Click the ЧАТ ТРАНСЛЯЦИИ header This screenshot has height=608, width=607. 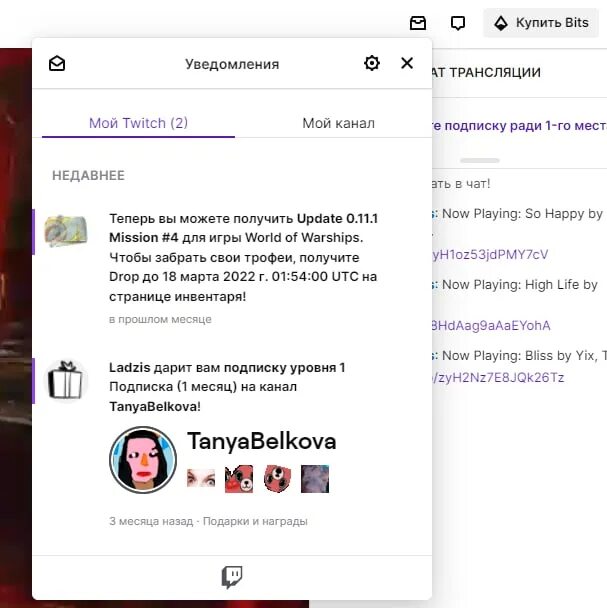coord(486,73)
